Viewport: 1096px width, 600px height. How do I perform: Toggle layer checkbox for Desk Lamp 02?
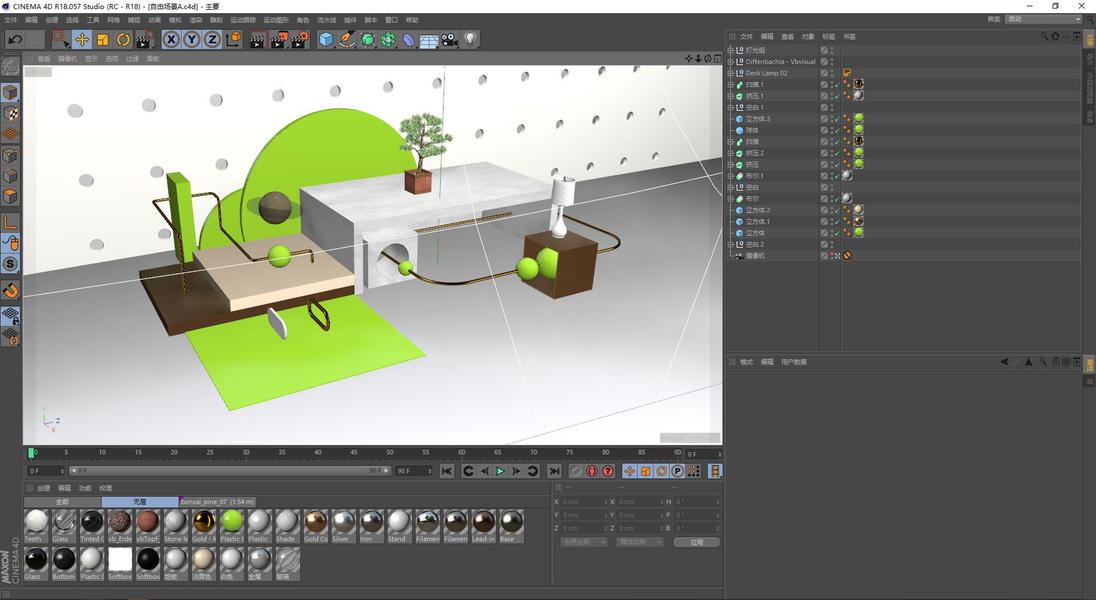pyautogui.click(x=824, y=73)
